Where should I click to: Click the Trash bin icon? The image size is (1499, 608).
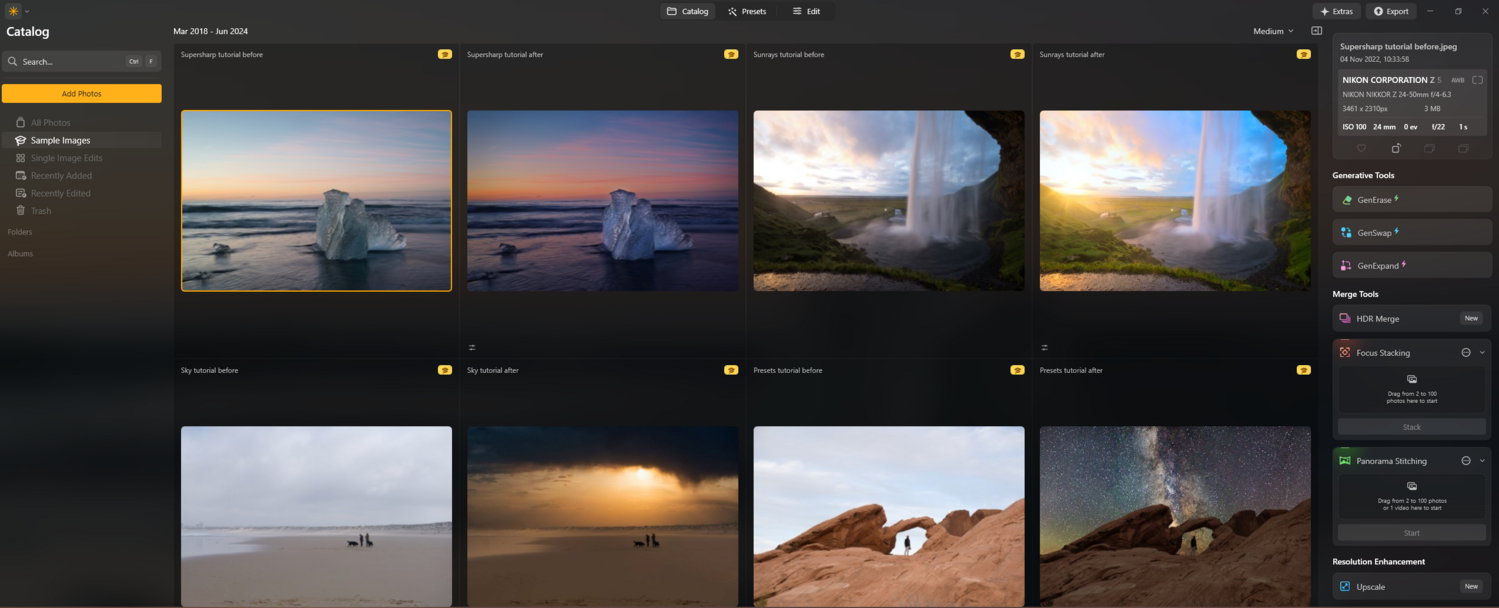pos(20,211)
